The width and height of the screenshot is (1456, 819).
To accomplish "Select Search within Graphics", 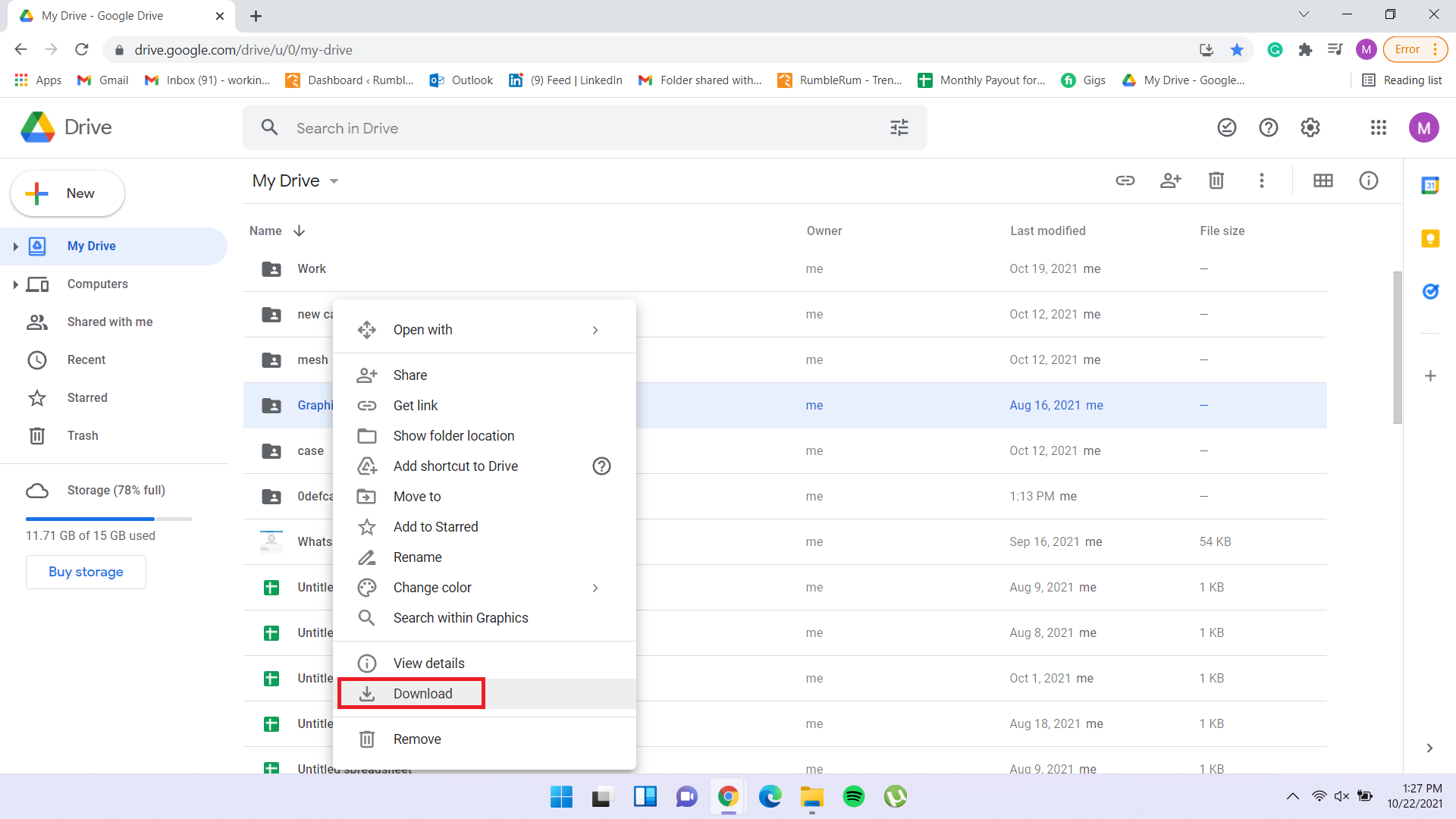I will tap(485, 618).
